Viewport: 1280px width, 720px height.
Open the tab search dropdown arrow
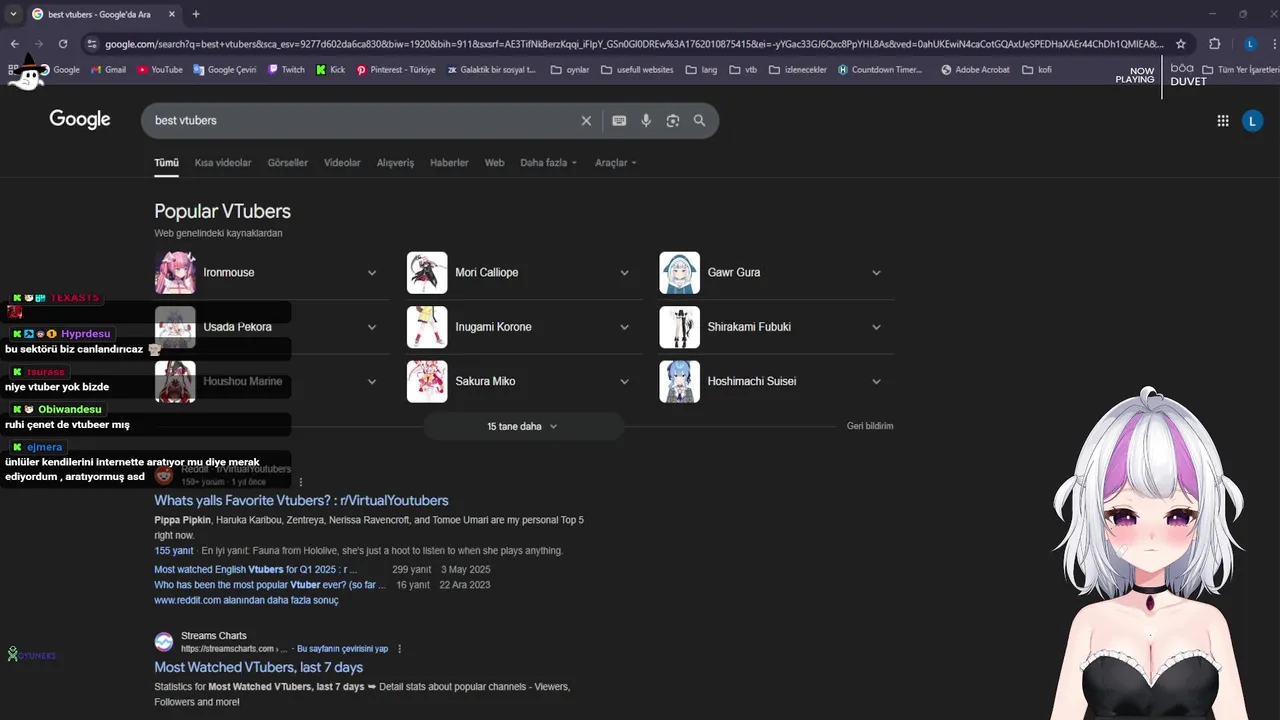coord(13,14)
